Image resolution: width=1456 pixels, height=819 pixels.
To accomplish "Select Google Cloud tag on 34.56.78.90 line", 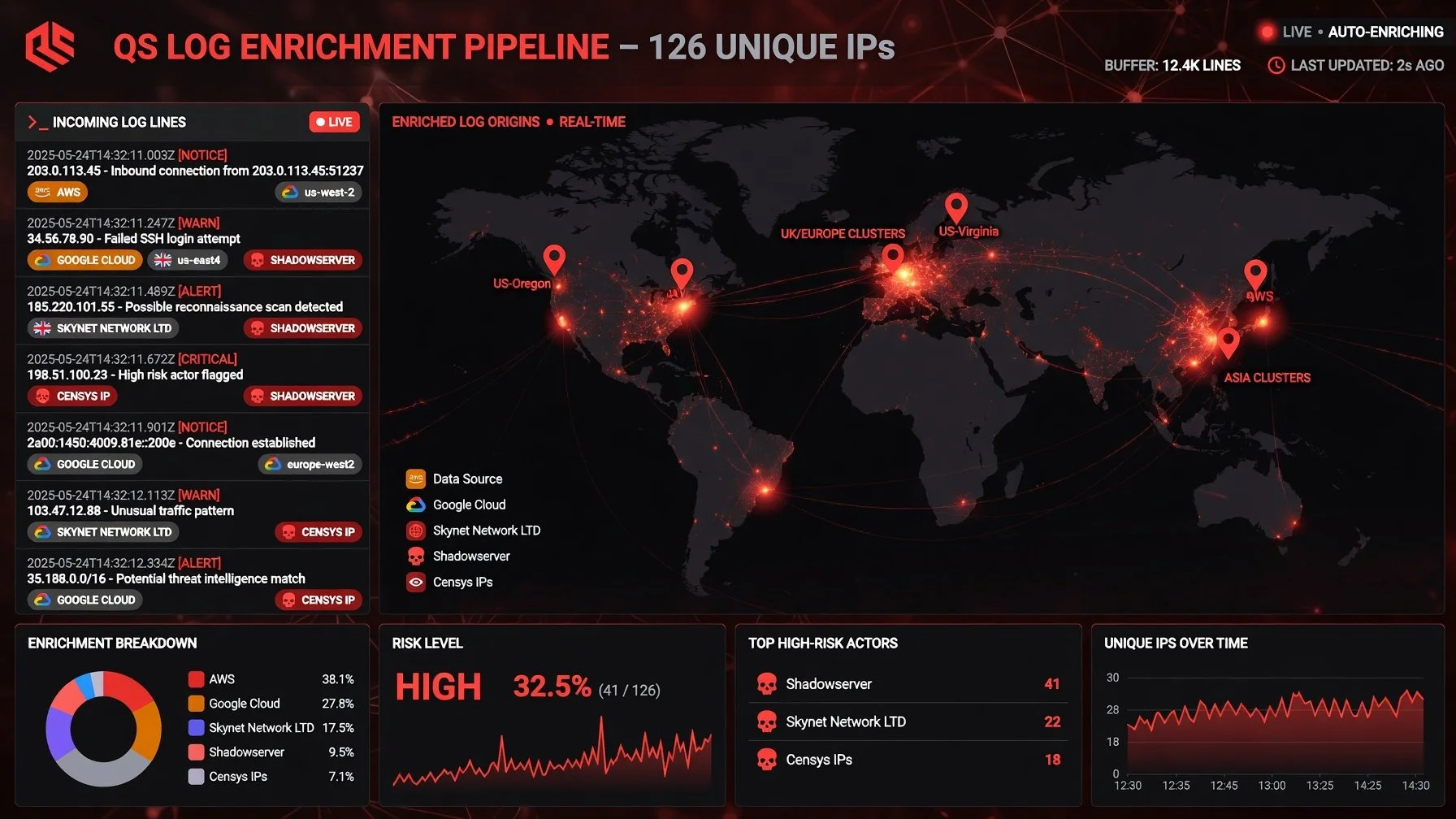I will click(85, 260).
